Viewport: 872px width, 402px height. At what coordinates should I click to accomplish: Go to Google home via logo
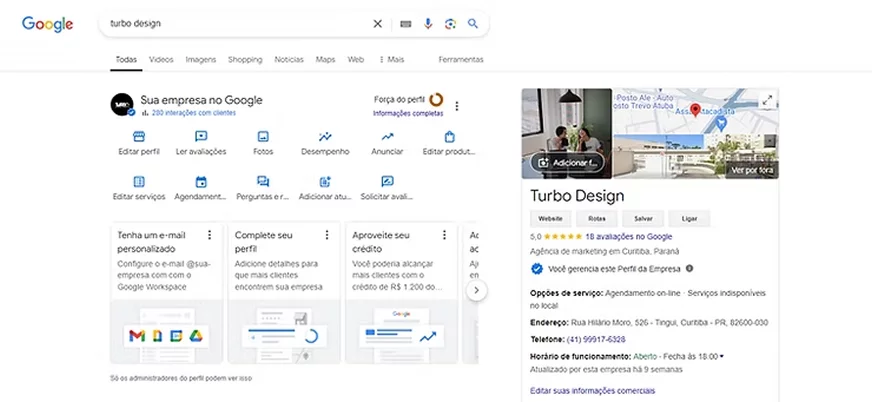point(47,24)
